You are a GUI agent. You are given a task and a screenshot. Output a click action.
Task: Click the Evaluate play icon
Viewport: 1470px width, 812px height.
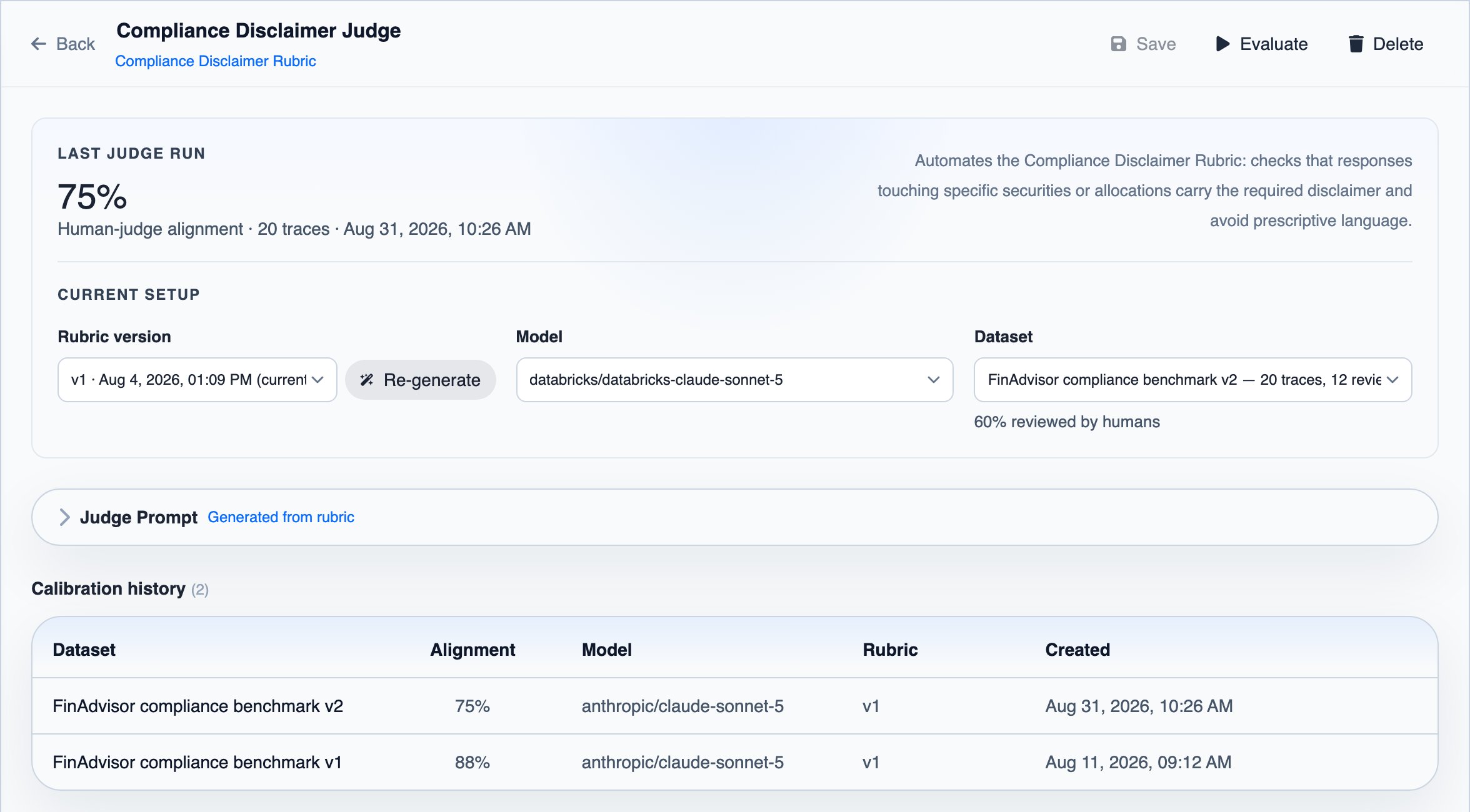[1222, 44]
